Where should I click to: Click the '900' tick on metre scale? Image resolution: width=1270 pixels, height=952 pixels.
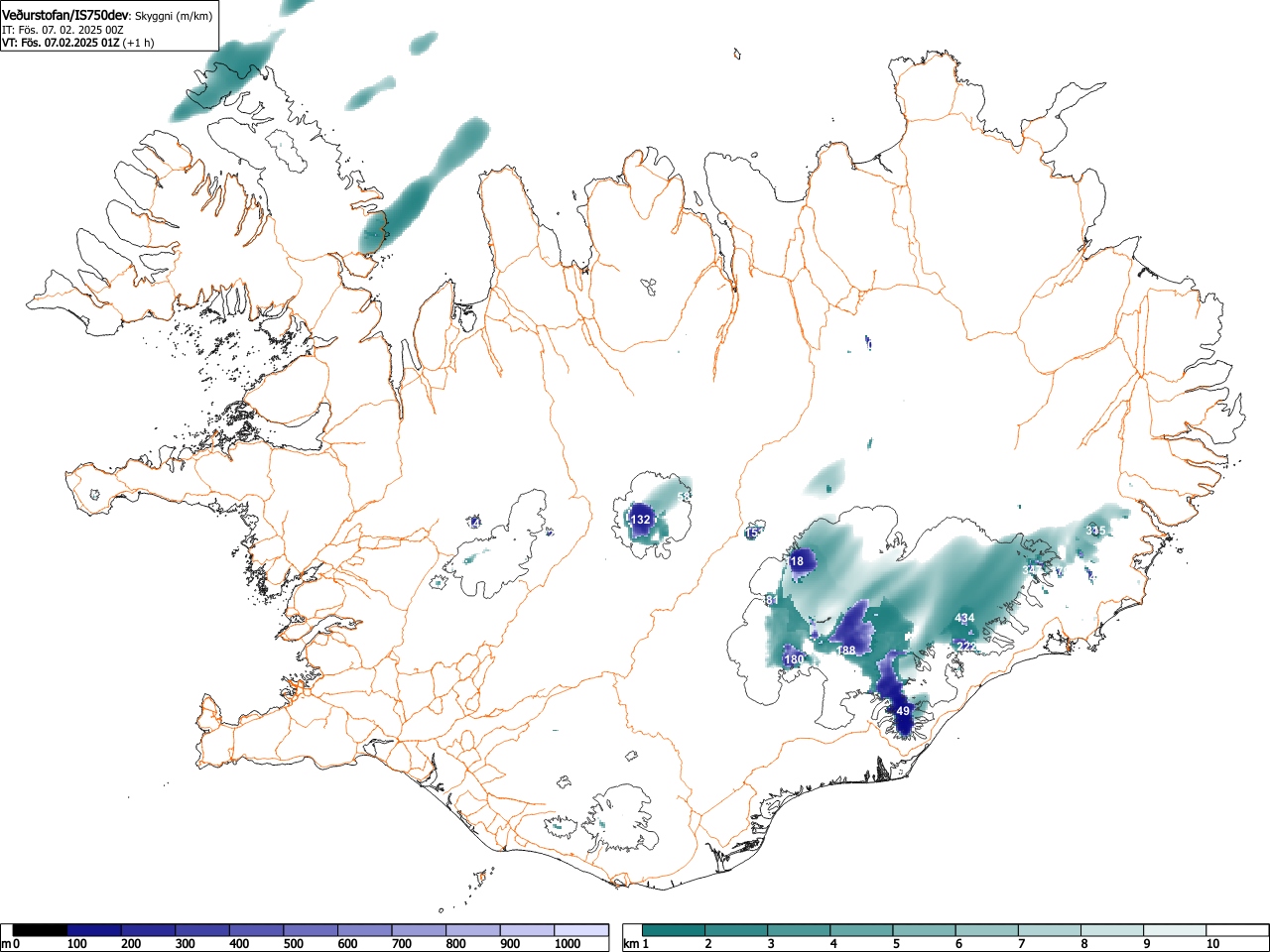[x=510, y=944]
